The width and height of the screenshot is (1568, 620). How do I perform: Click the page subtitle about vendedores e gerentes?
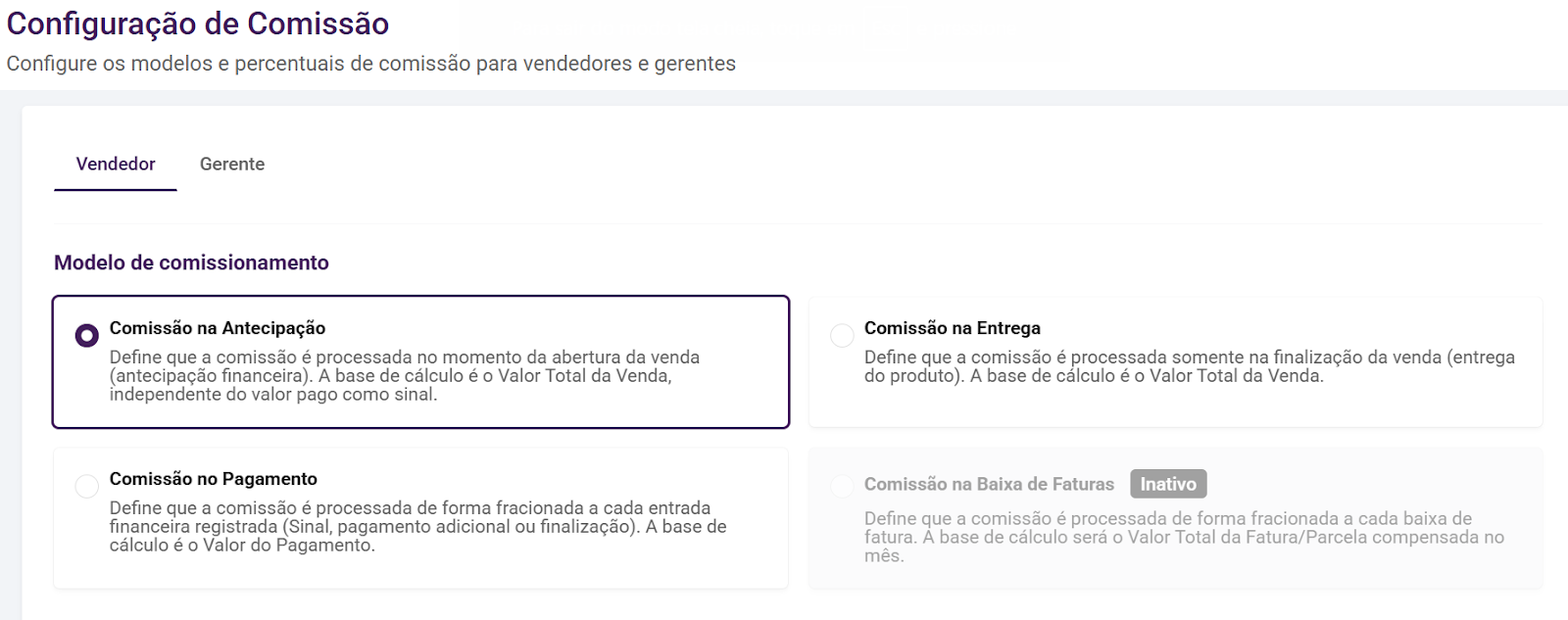click(x=370, y=64)
